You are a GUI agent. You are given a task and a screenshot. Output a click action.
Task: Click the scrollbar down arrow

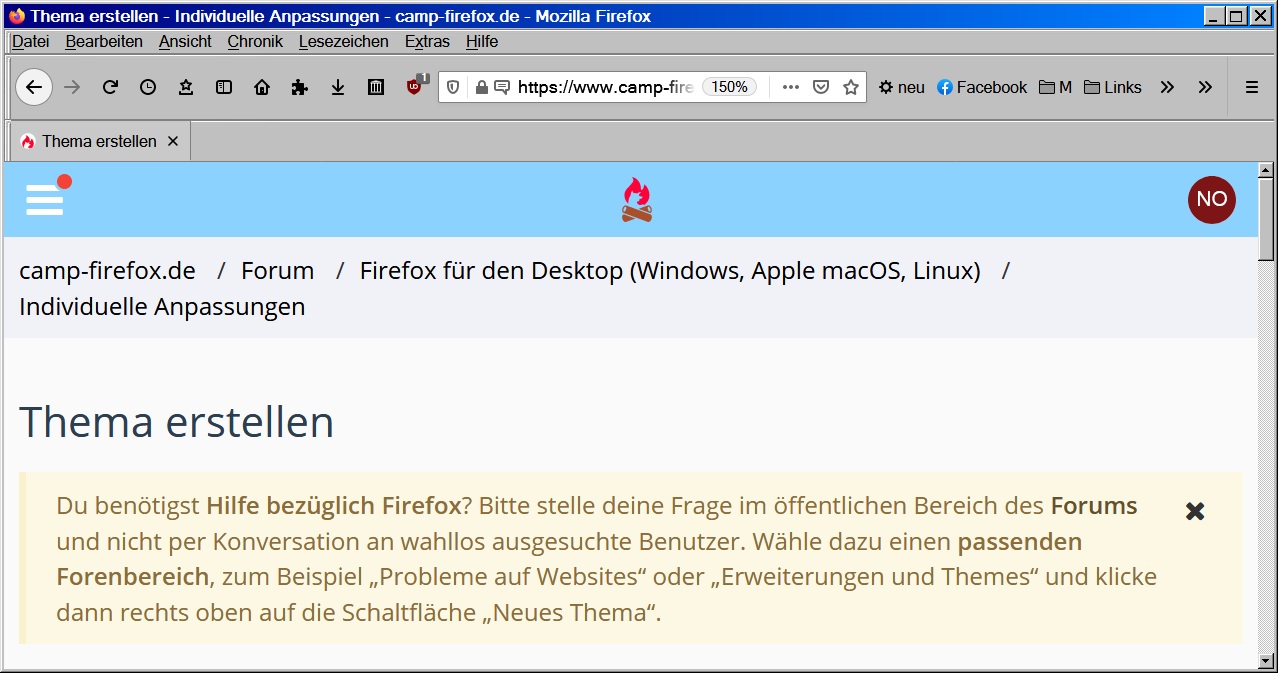pos(1266,660)
